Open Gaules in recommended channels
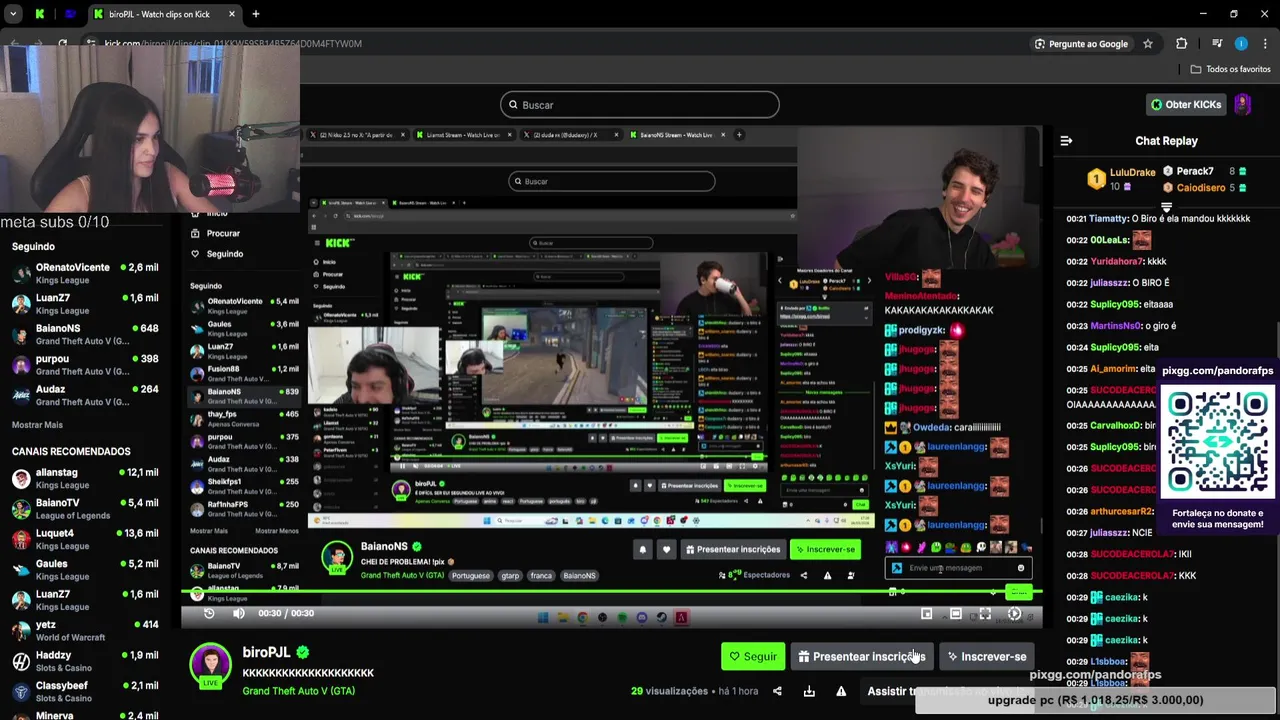1280x720 pixels. coord(85,569)
